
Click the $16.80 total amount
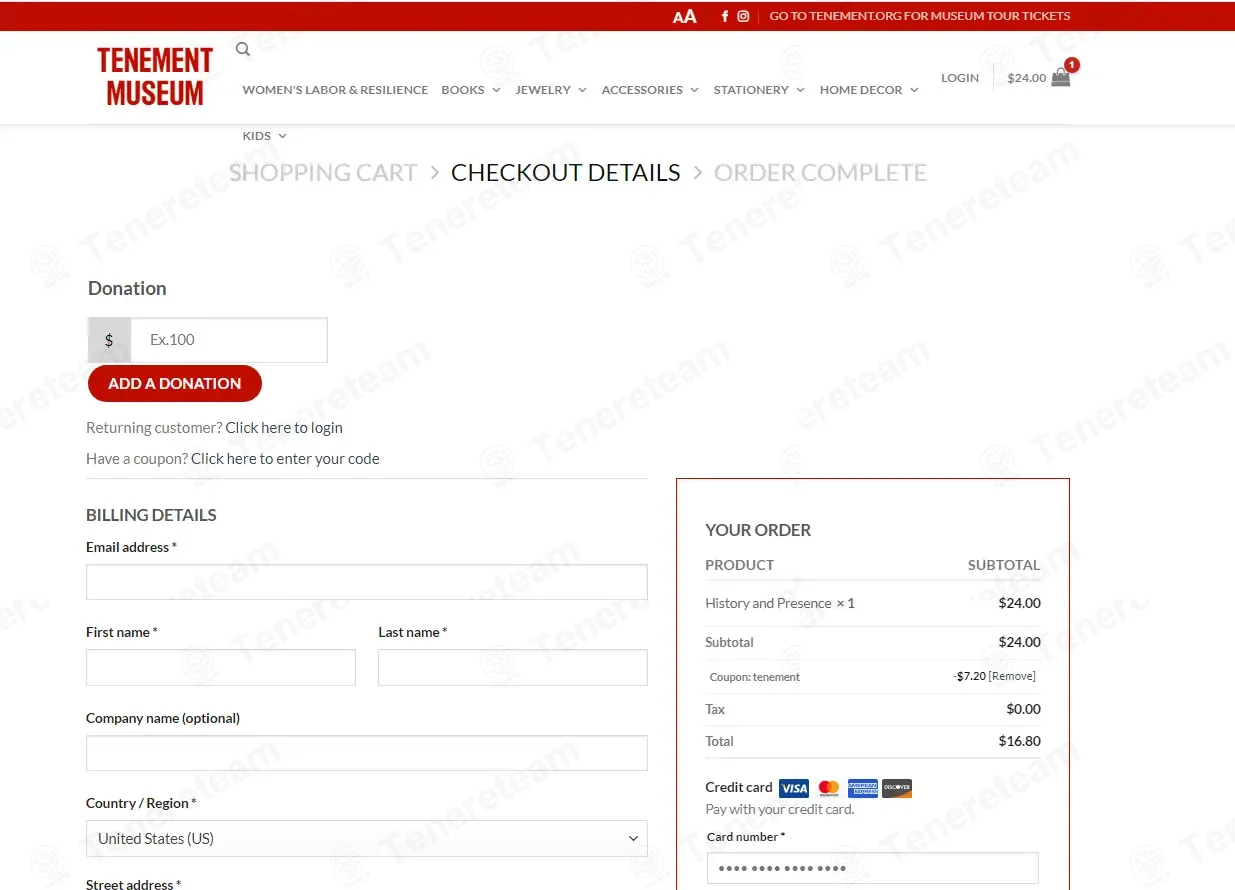coord(1019,741)
